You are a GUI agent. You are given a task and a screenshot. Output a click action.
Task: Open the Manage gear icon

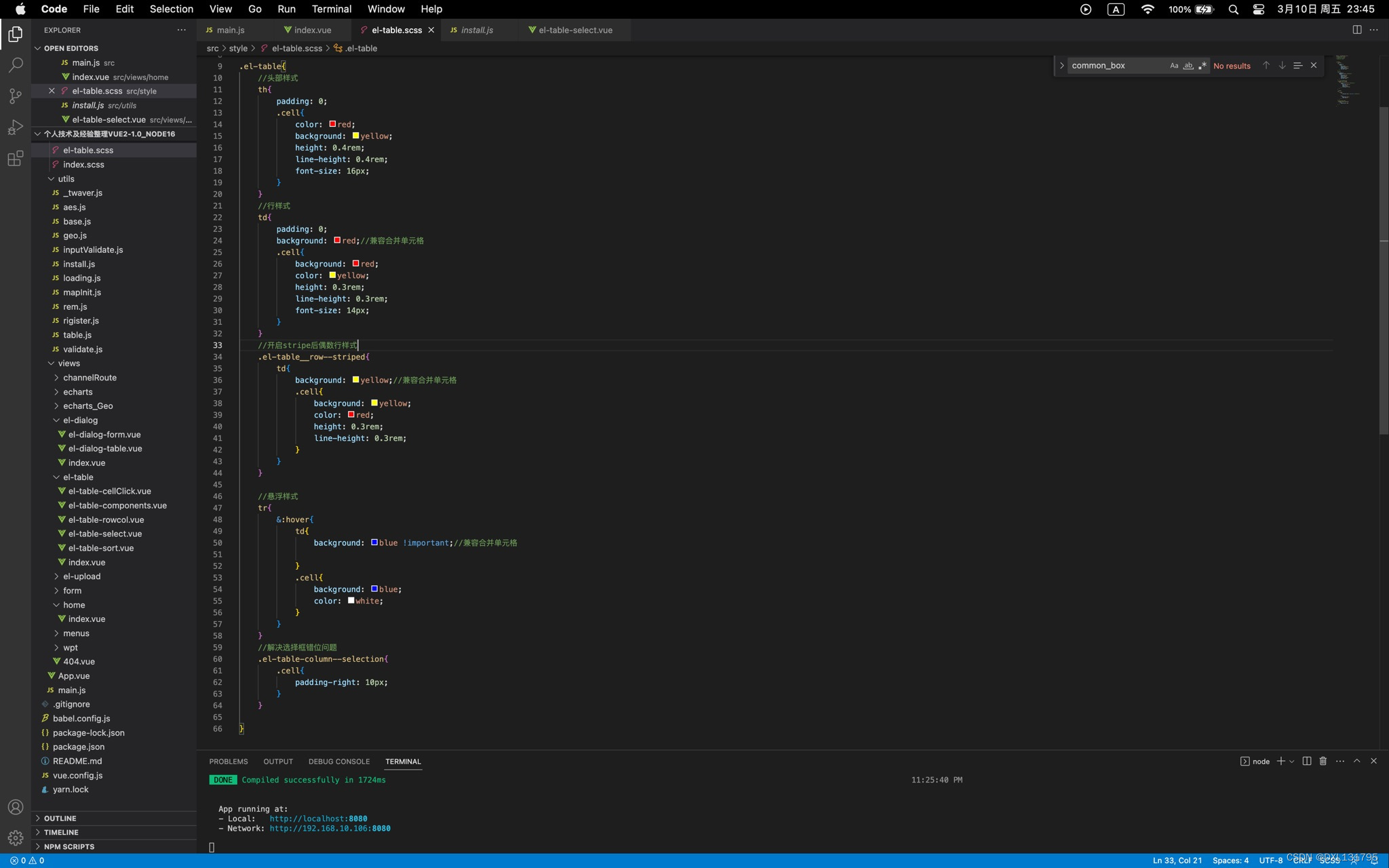pyautogui.click(x=16, y=837)
